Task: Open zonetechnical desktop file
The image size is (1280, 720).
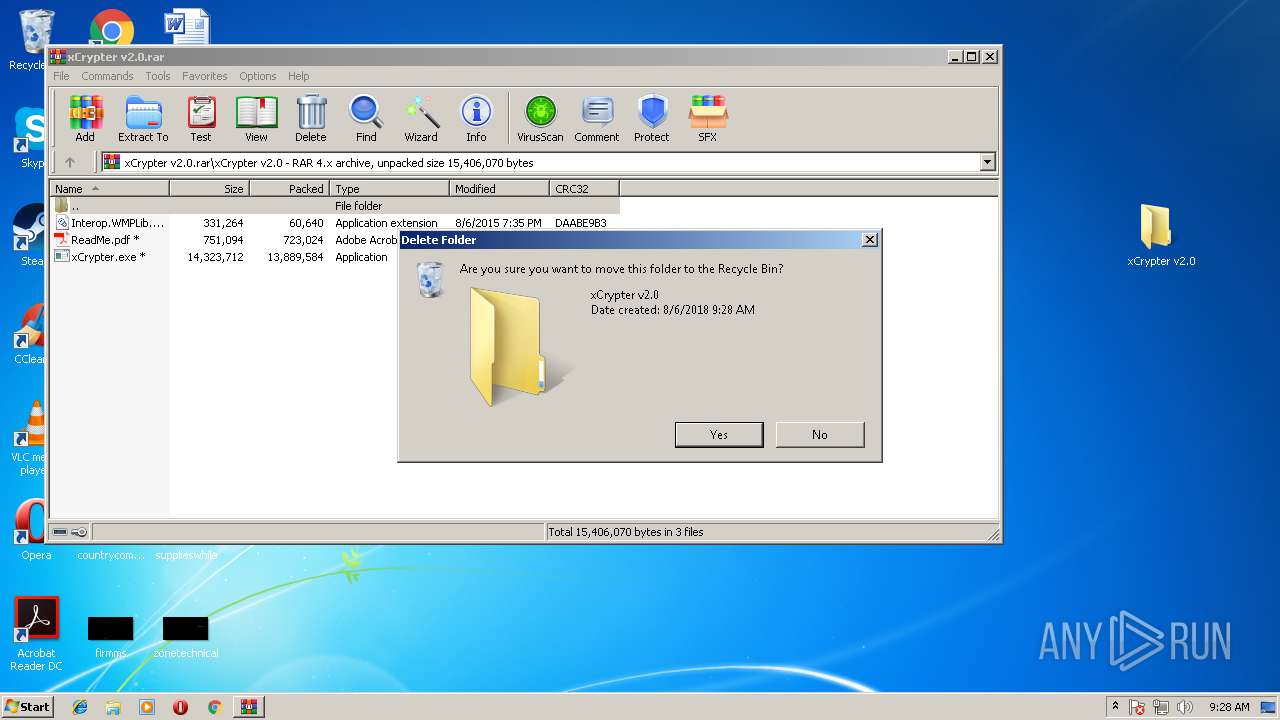Action: point(185,638)
